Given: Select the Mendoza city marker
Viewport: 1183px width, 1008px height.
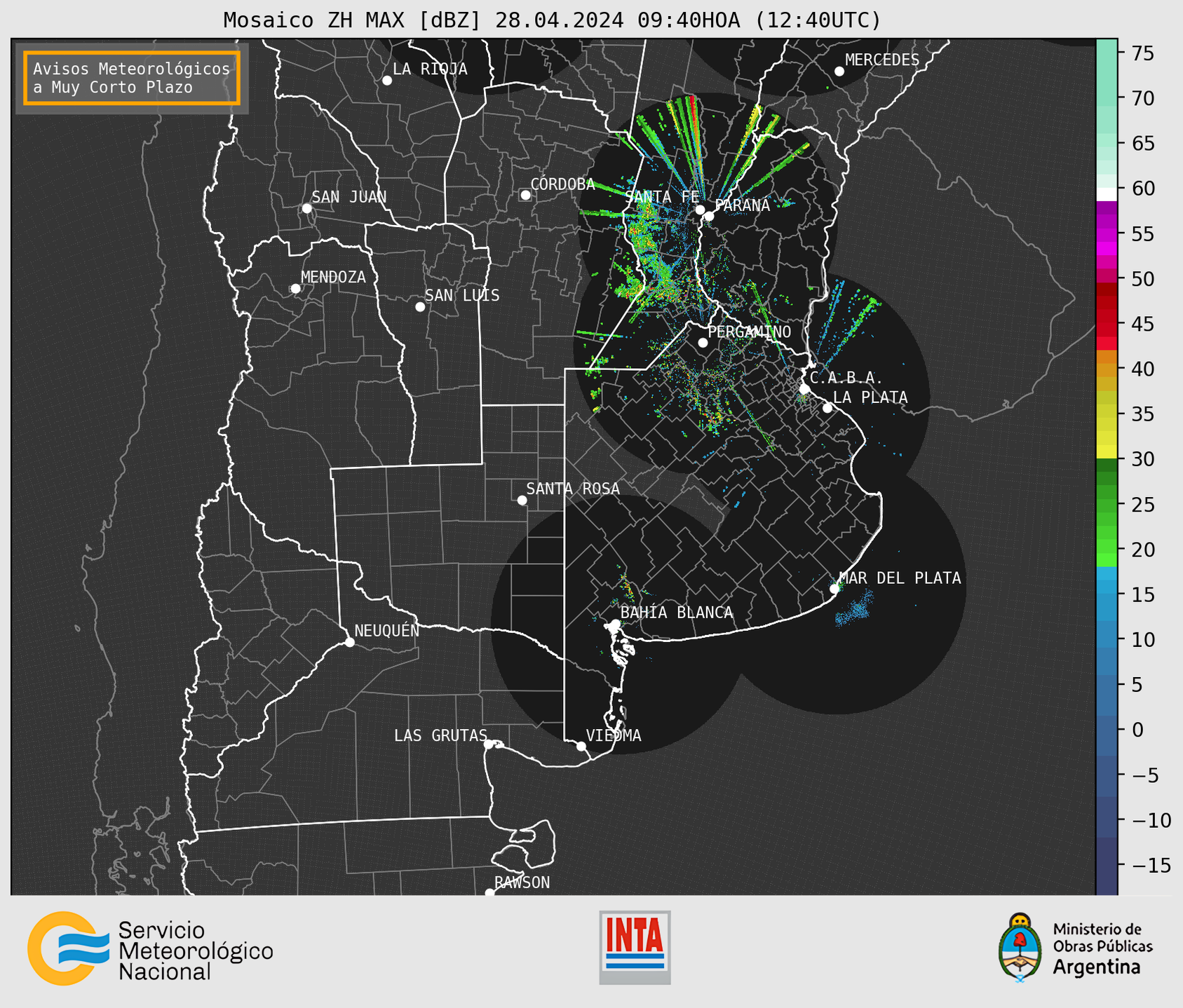Looking at the screenshot, I should click(296, 289).
